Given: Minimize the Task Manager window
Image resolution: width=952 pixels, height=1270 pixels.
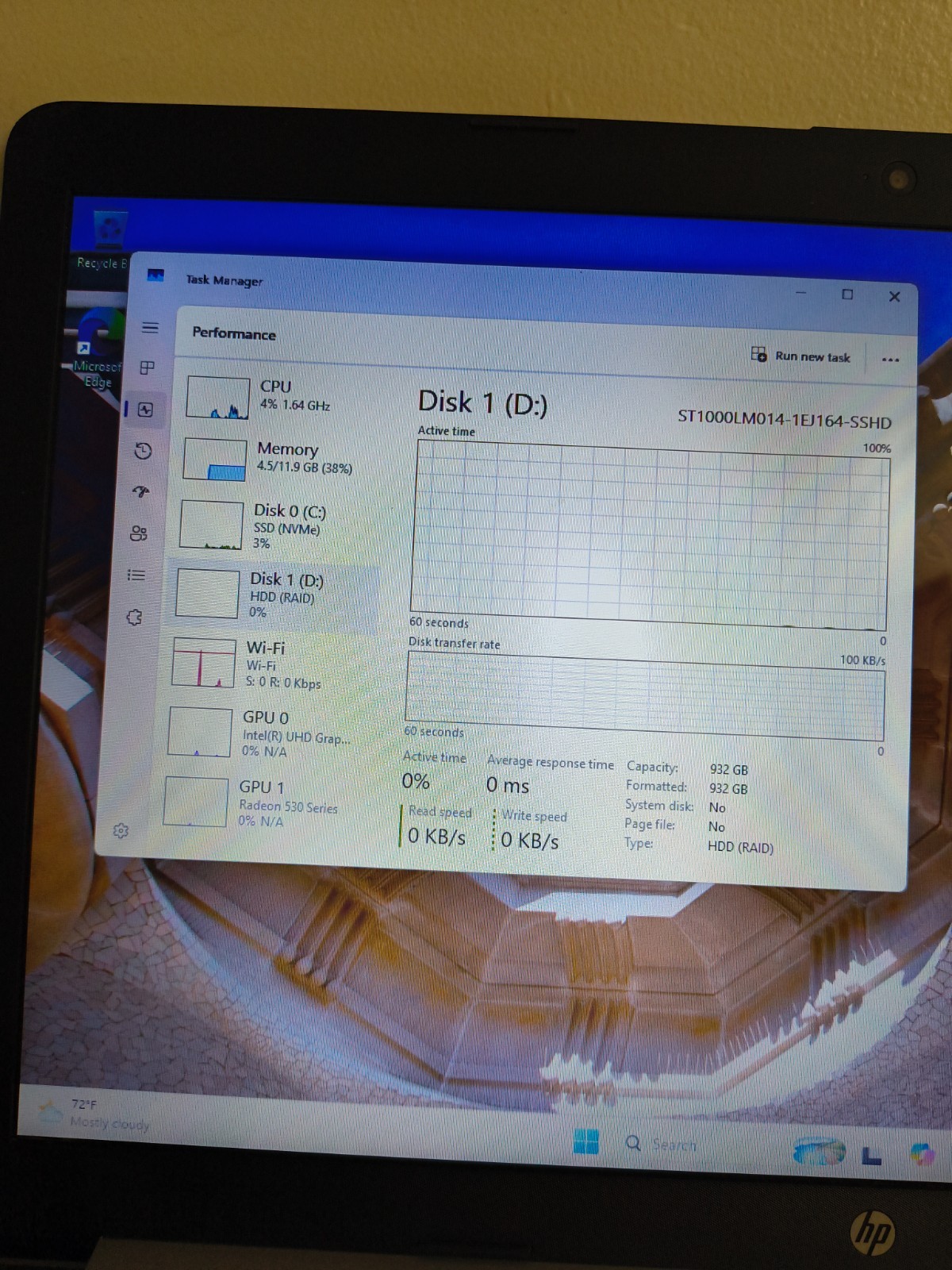Looking at the screenshot, I should (801, 293).
